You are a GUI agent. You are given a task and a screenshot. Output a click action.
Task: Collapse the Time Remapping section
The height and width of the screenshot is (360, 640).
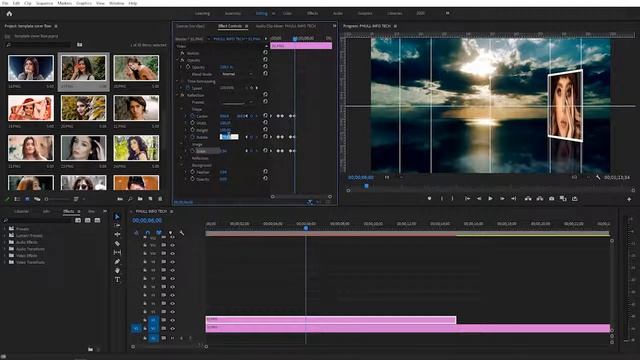[x=177, y=81]
